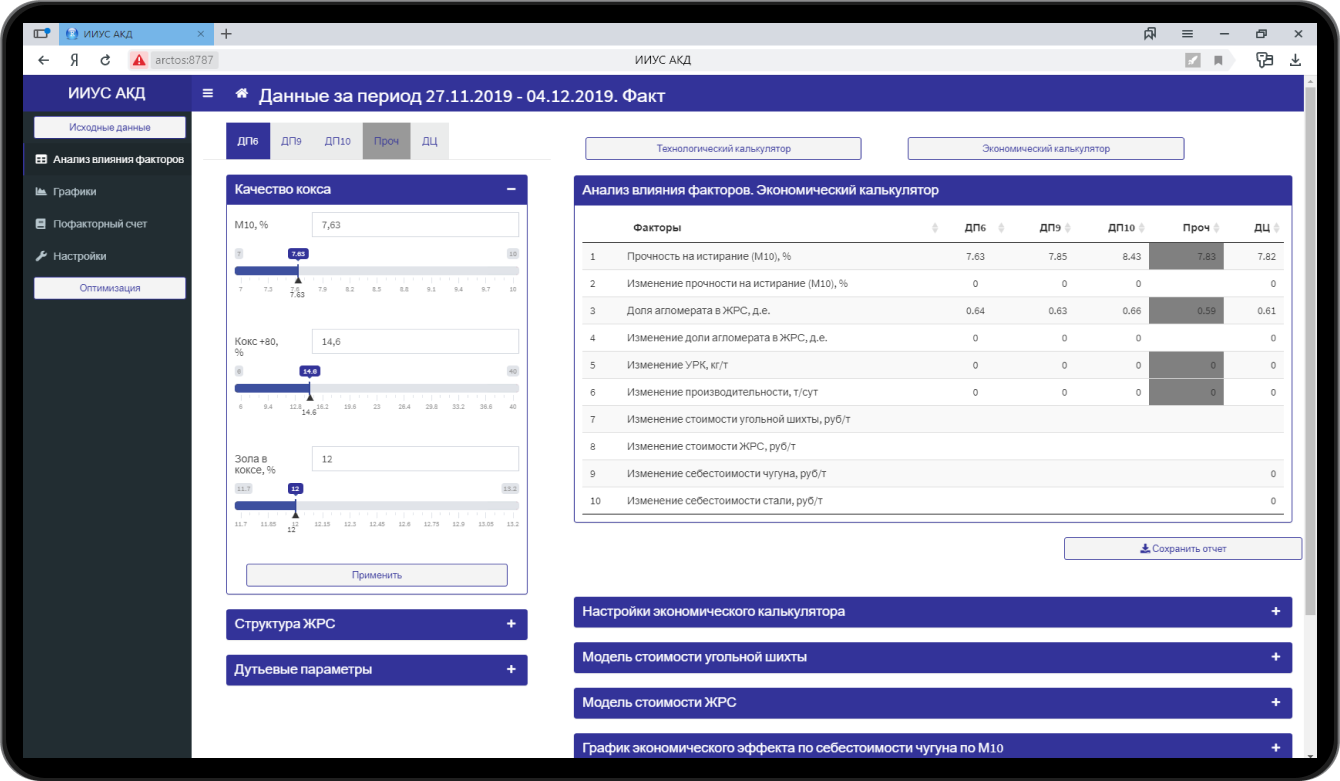Click the 8.43 cell in the ДП10 column
Viewport: 1340px width, 781px height.
1133,257
